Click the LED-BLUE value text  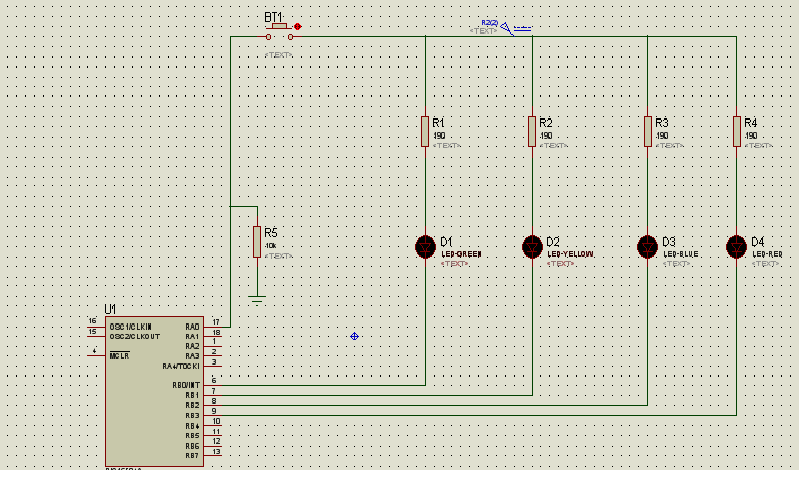tap(681, 254)
